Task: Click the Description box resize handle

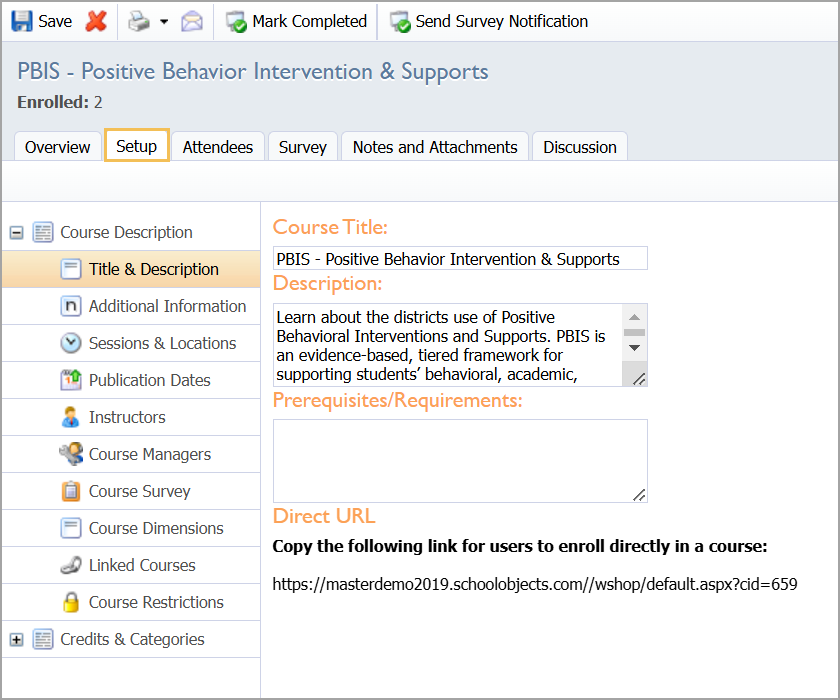Action: click(639, 379)
